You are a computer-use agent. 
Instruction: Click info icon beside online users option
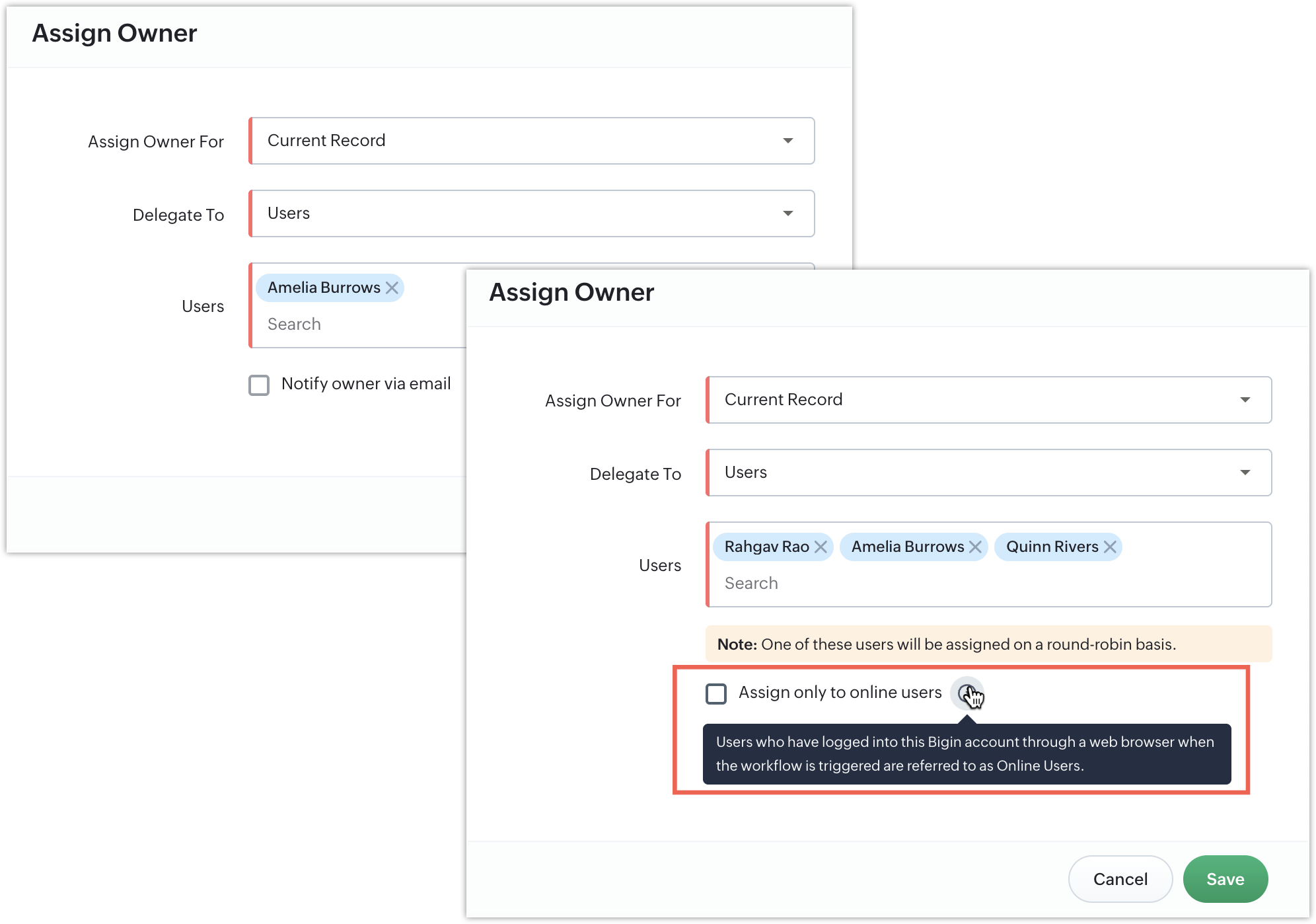point(967,693)
